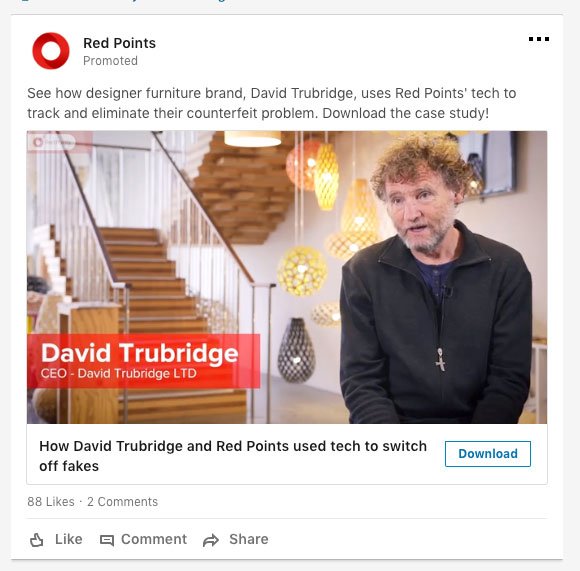Open headline about switching off fakes
580x571 pixels.
click(x=233, y=456)
